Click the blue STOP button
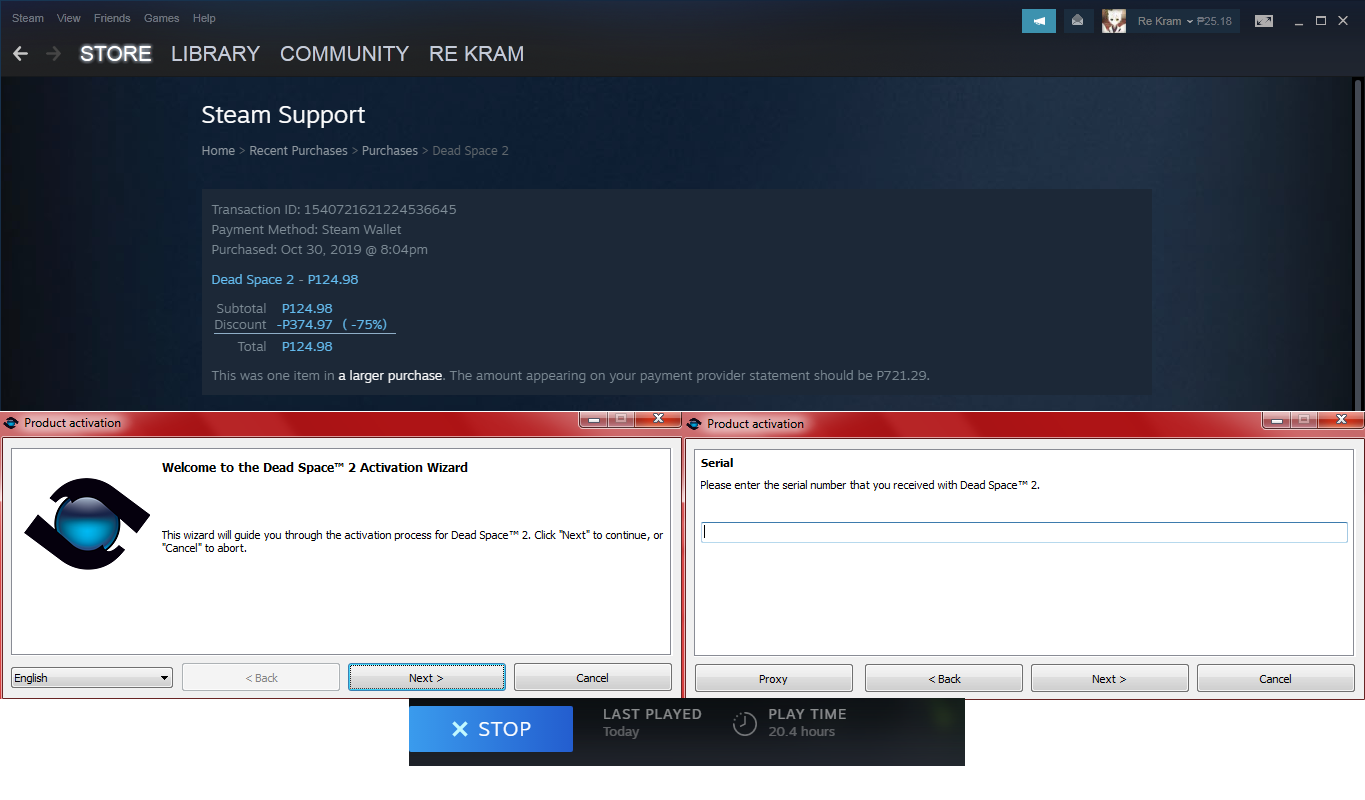The height and width of the screenshot is (800, 1365). pos(491,729)
